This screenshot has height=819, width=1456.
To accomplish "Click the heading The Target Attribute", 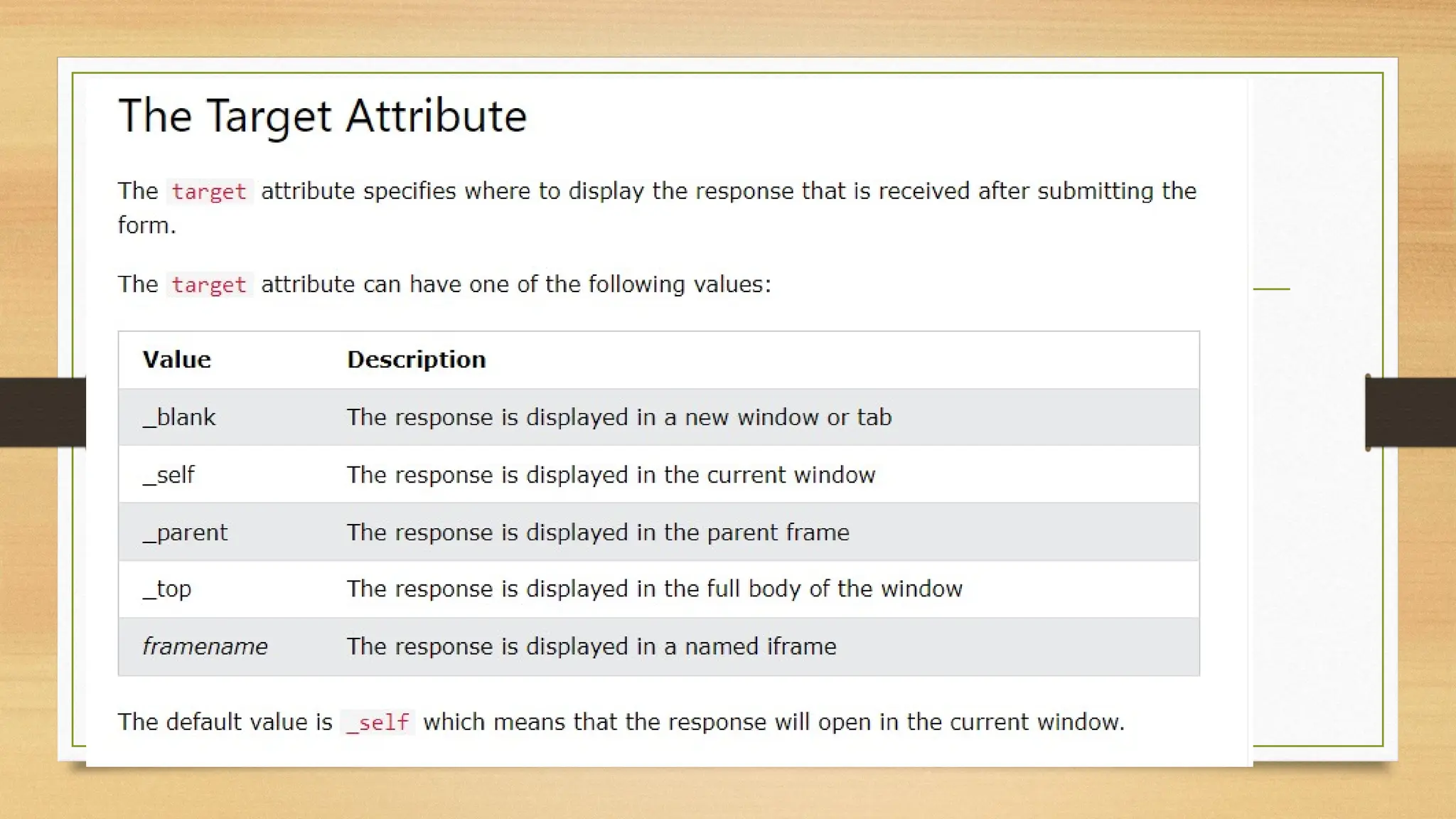I will pos(322,116).
